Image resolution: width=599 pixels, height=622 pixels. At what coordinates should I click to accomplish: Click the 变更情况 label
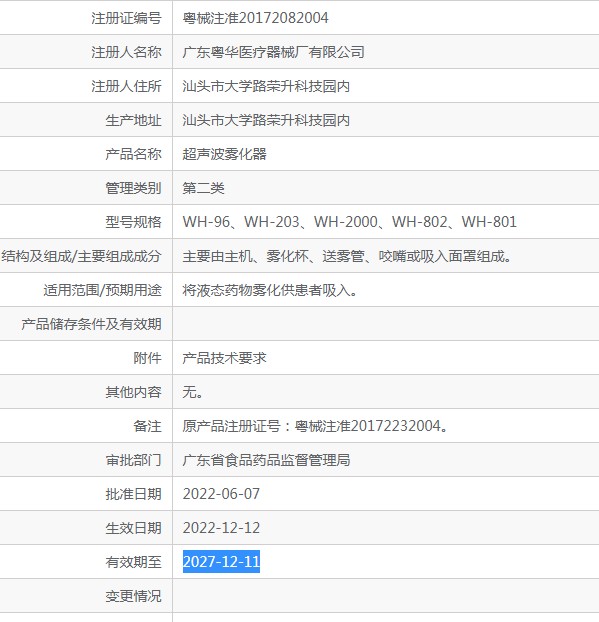coord(133,596)
